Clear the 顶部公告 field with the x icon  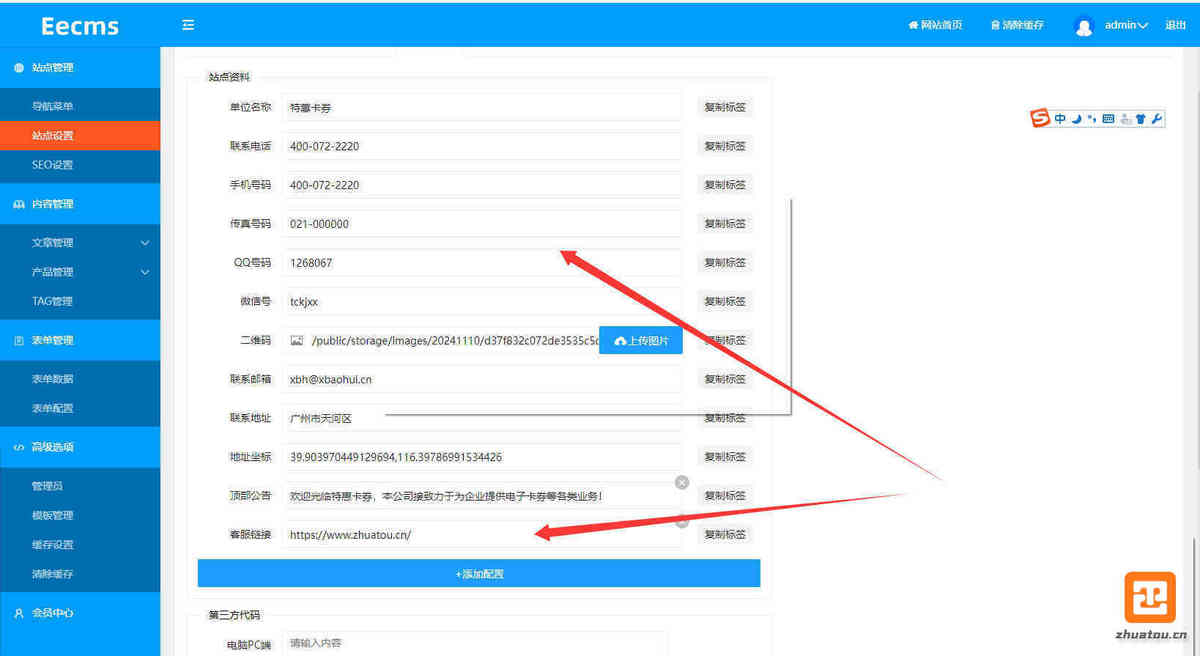point(682,482)
